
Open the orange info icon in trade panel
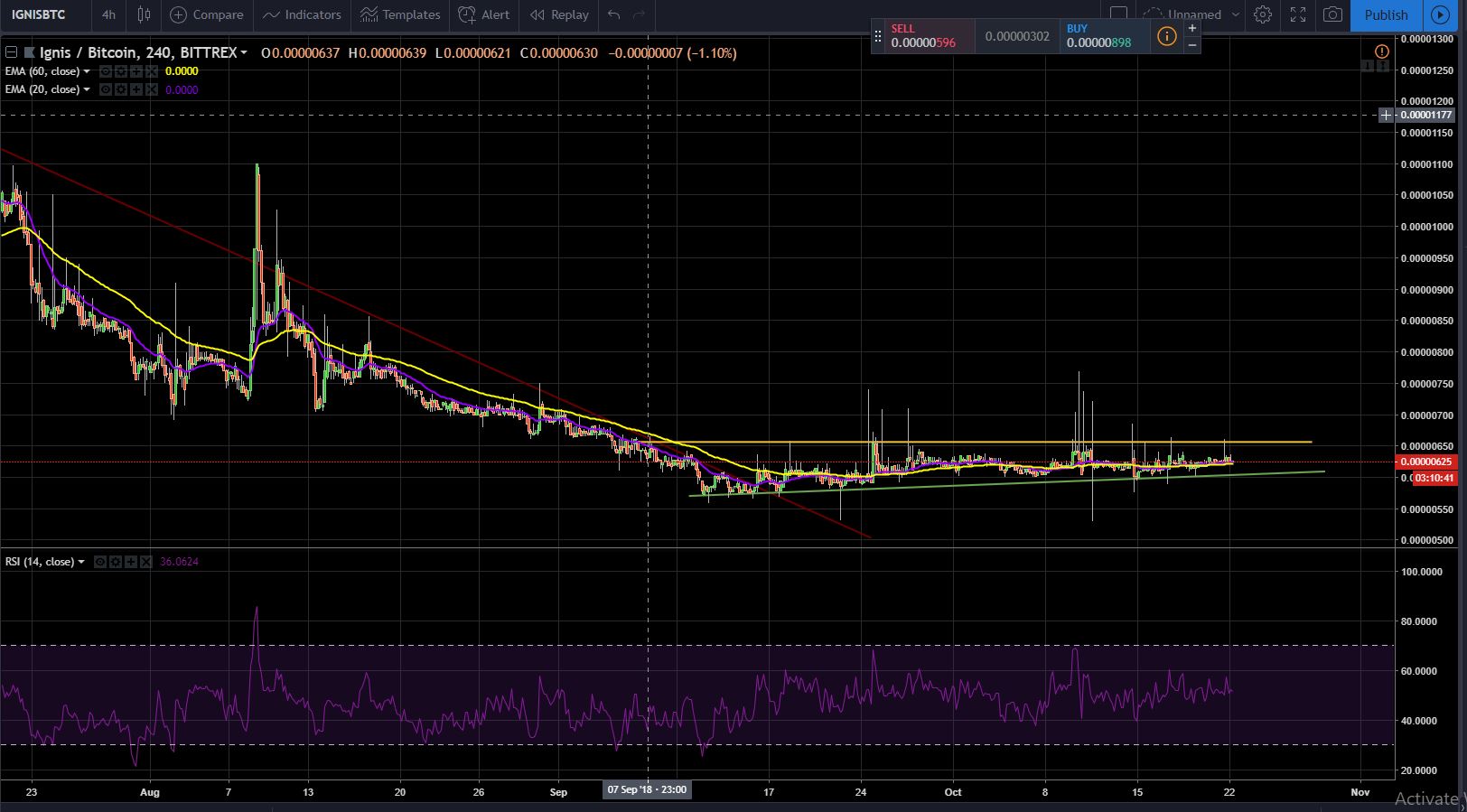pyautogui.click(x=1166, y=36)
